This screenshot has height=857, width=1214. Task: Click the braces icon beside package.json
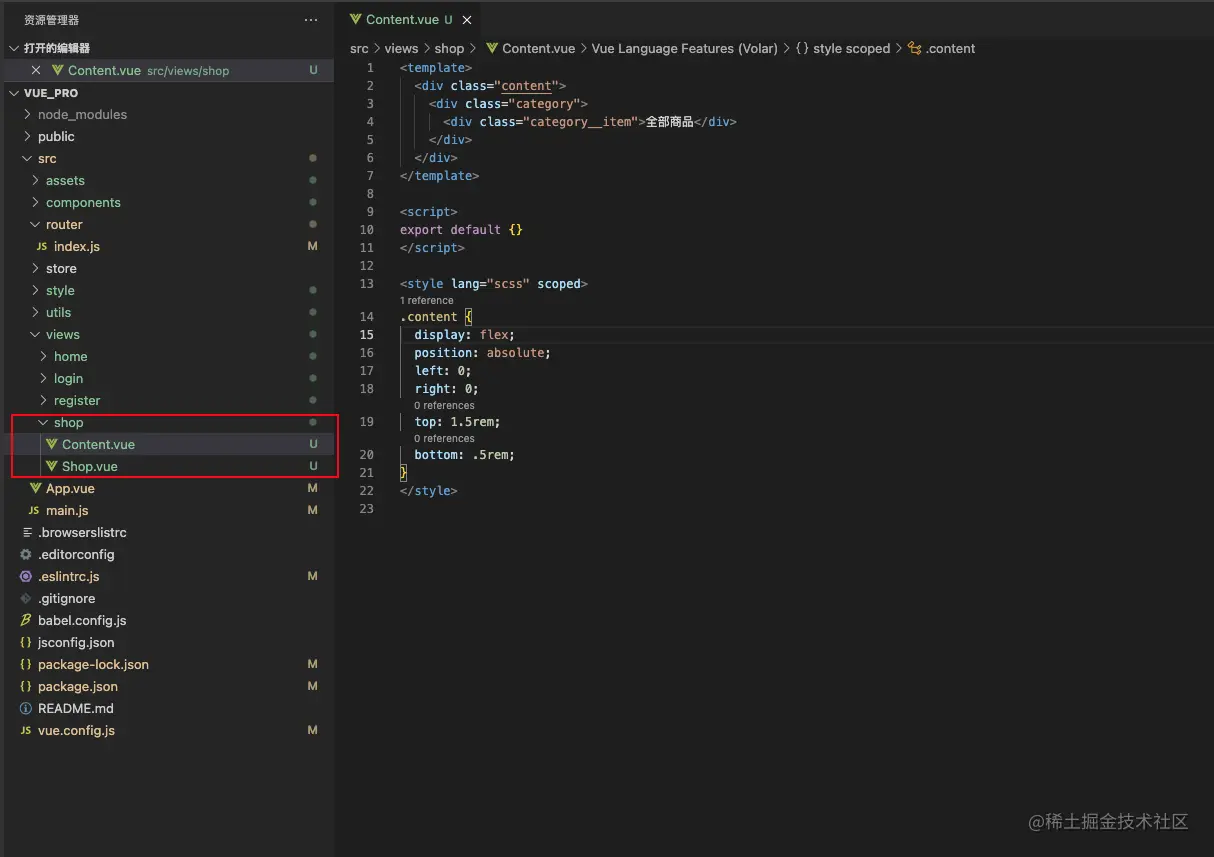click(x=26, y=687)
